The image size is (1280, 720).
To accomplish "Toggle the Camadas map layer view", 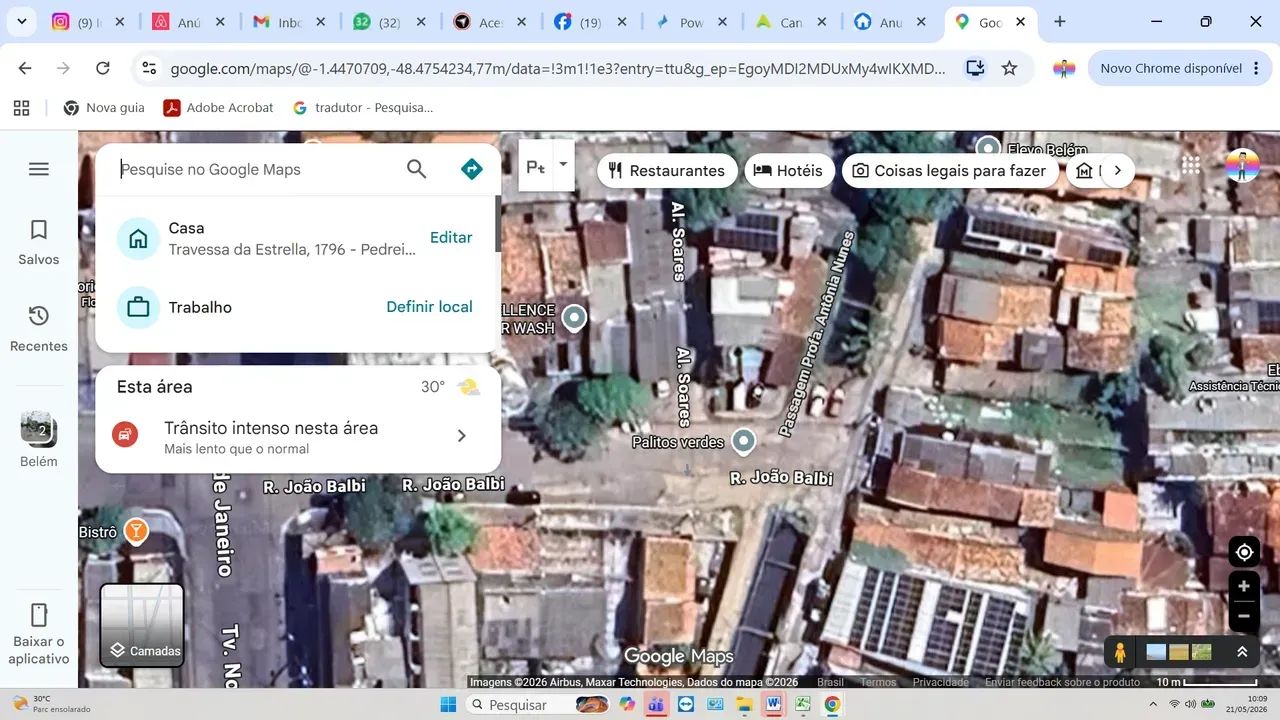I will pyautogui.click(x=142, y=625).
